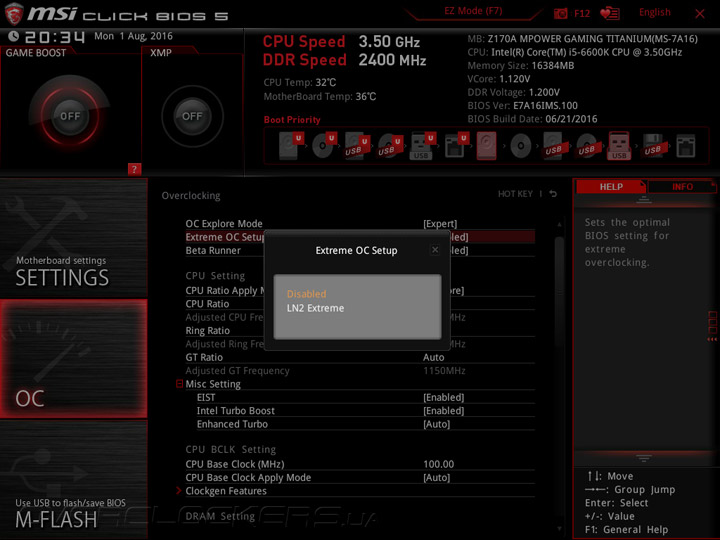Toggle the GAME BOOST knob
This screenshot has width=720, height=540.
(x=70, y=116)
